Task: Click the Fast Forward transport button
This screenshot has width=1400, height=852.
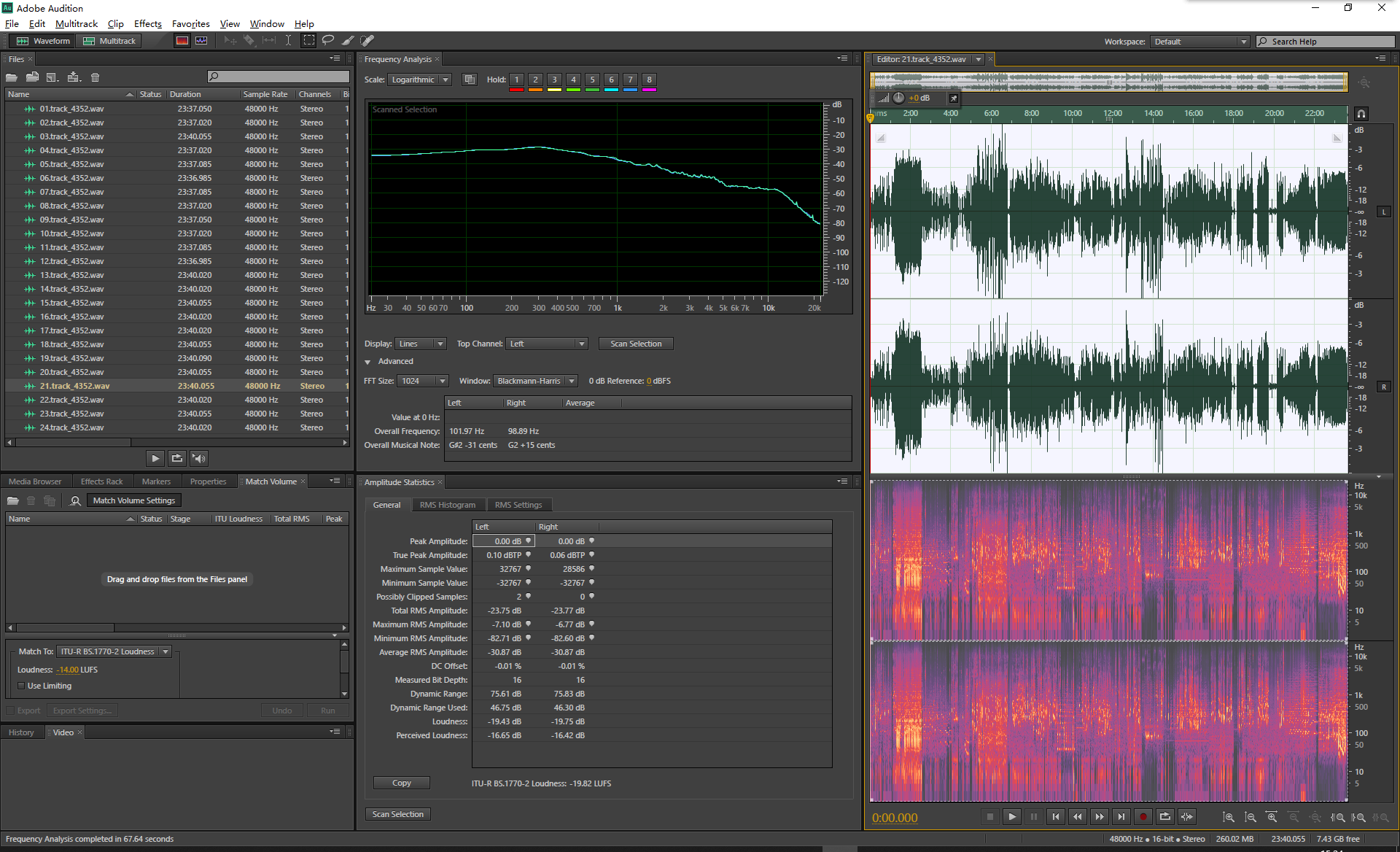Action: click(x=1100, y=817)
